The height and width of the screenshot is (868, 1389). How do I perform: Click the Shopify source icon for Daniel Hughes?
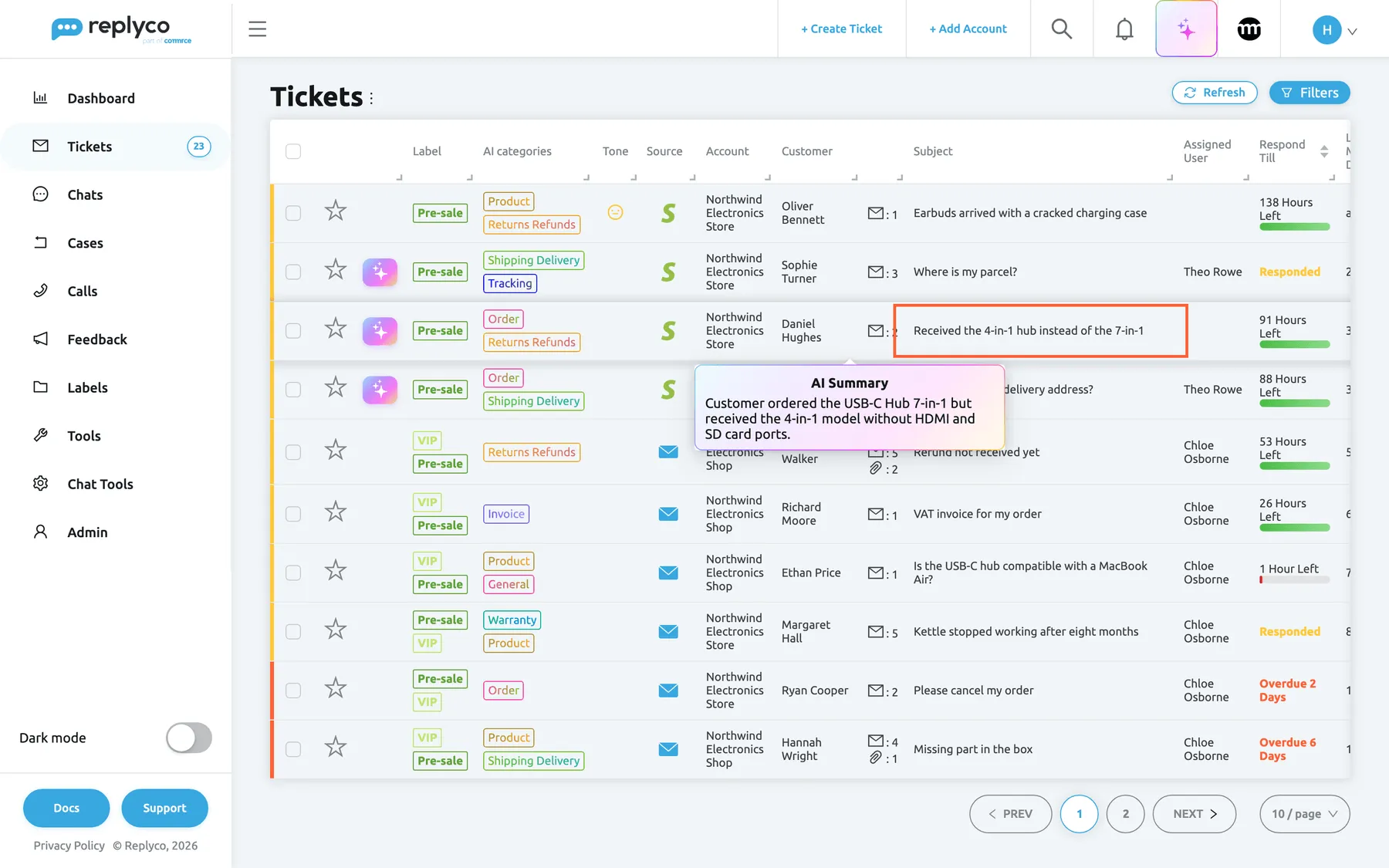point(668,330)
